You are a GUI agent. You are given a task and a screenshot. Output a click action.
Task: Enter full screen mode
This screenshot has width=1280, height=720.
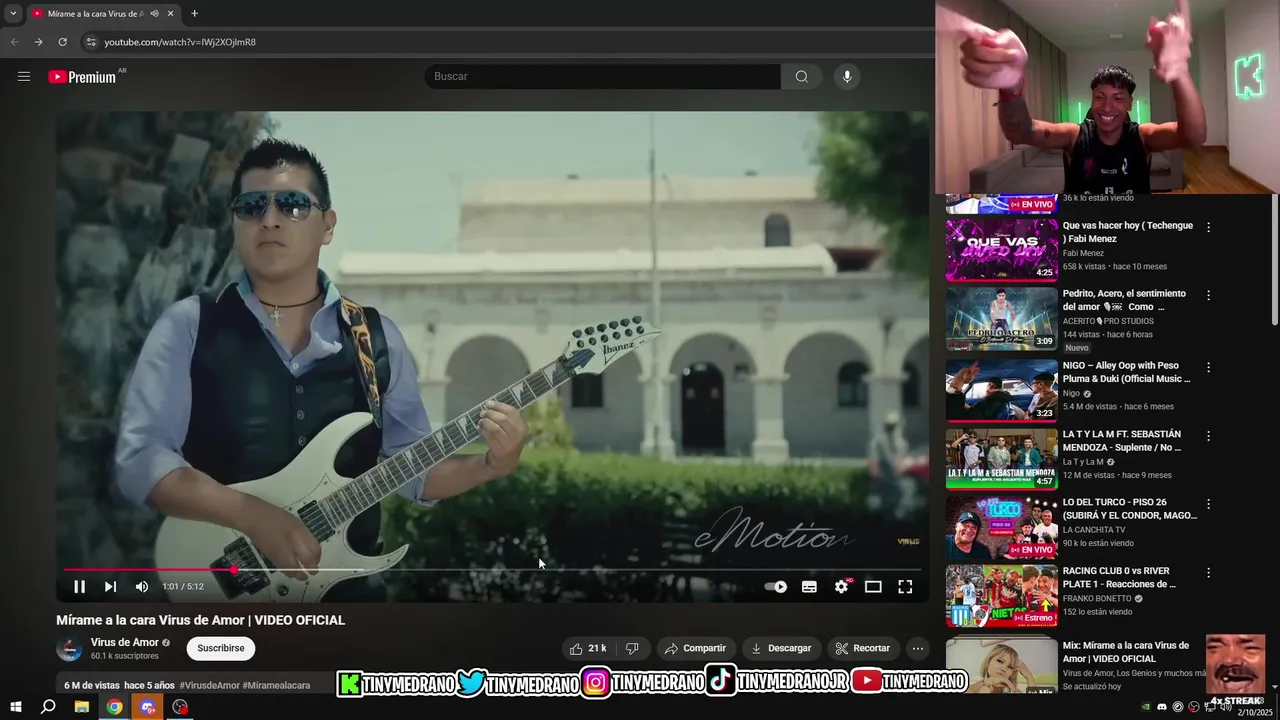coord(905,587)
